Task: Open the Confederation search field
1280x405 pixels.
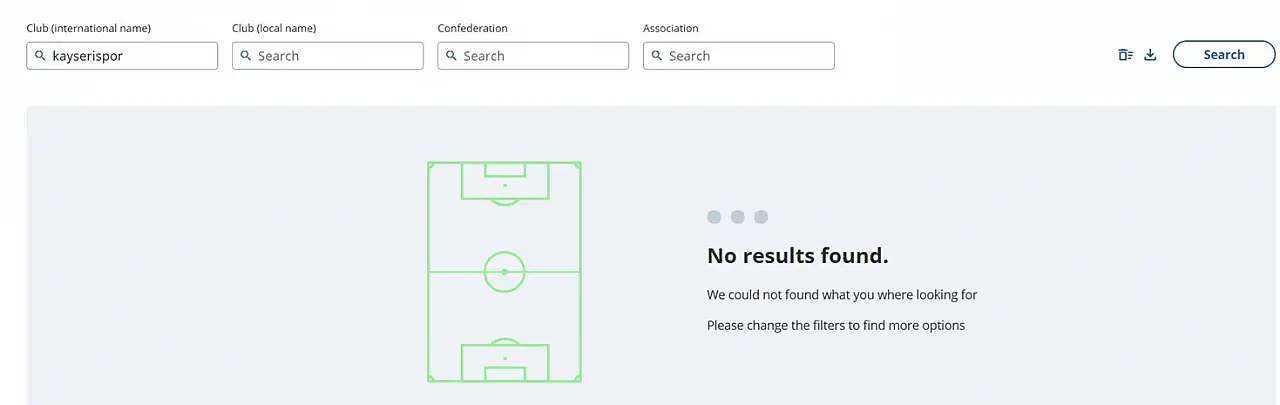Action: (542, 56)
